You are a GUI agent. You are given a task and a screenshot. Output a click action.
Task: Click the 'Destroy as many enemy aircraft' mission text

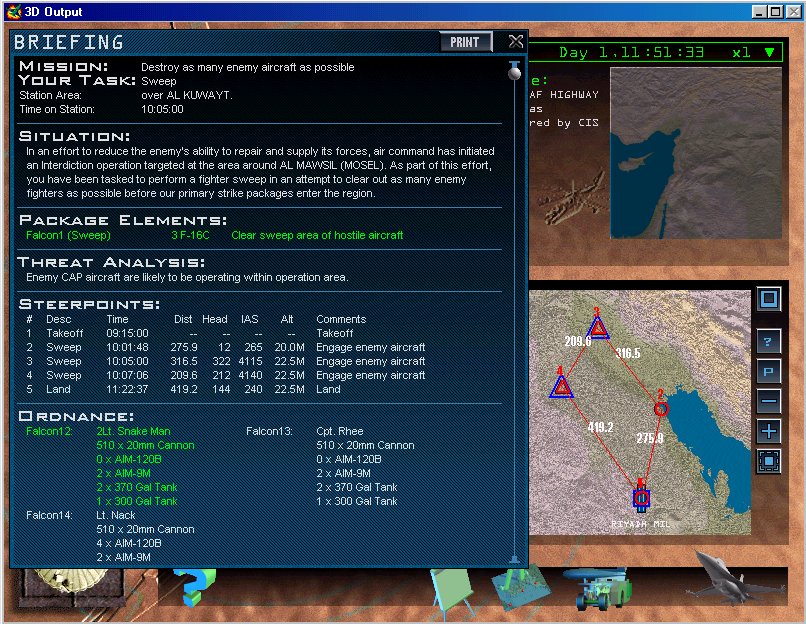click(248, 67)
